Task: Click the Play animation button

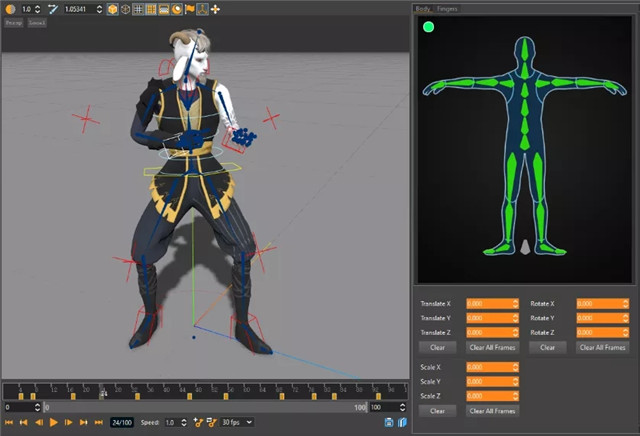Action: (53, 423)
